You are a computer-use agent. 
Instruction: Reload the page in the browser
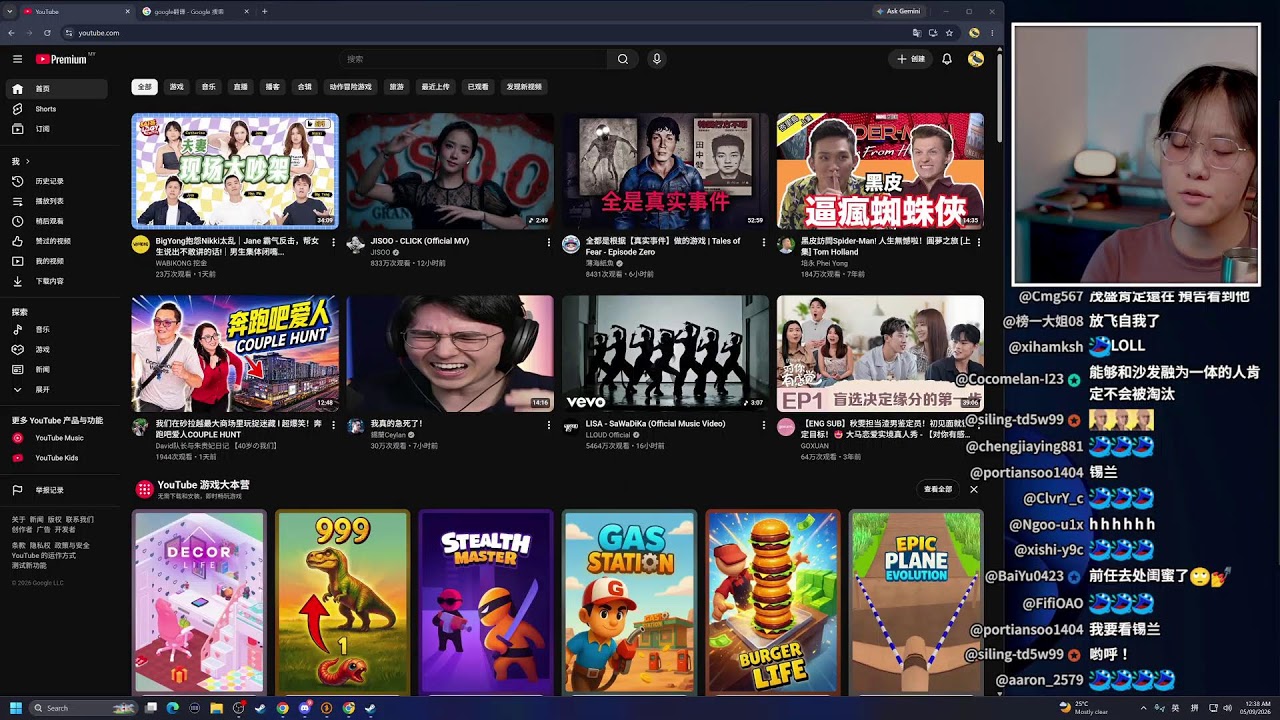46,33
